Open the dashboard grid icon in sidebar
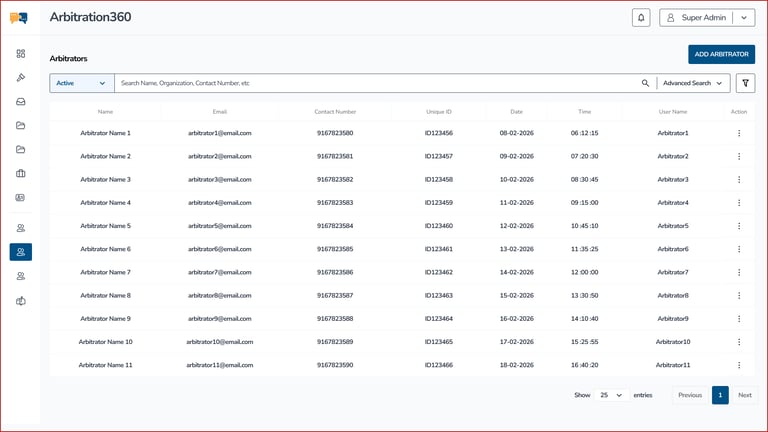The height and width of the screenshot is (432, 768). 21,53
